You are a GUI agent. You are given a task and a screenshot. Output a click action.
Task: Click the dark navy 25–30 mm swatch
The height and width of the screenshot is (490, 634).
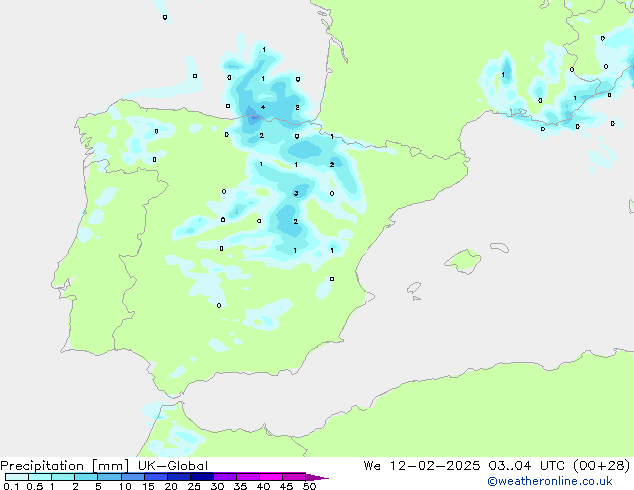point(202,477)
